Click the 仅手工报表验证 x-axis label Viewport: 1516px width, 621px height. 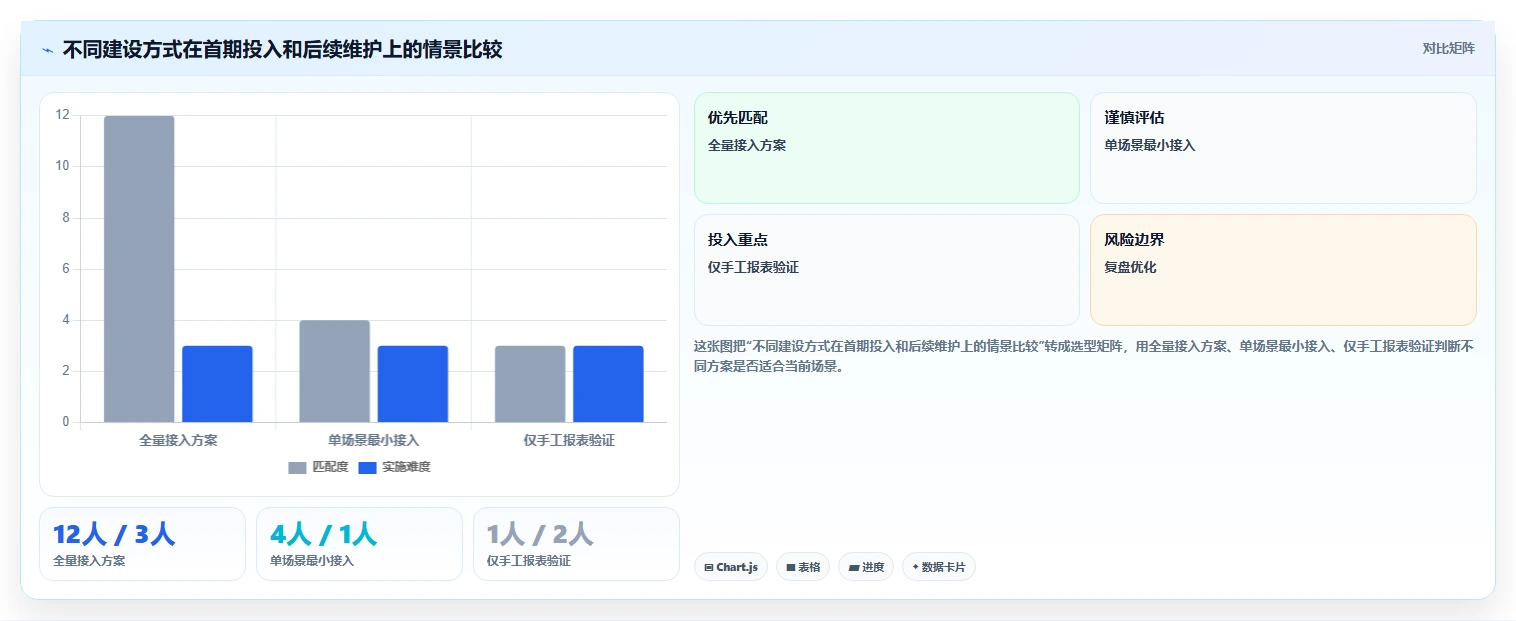(x=569, y=440)
